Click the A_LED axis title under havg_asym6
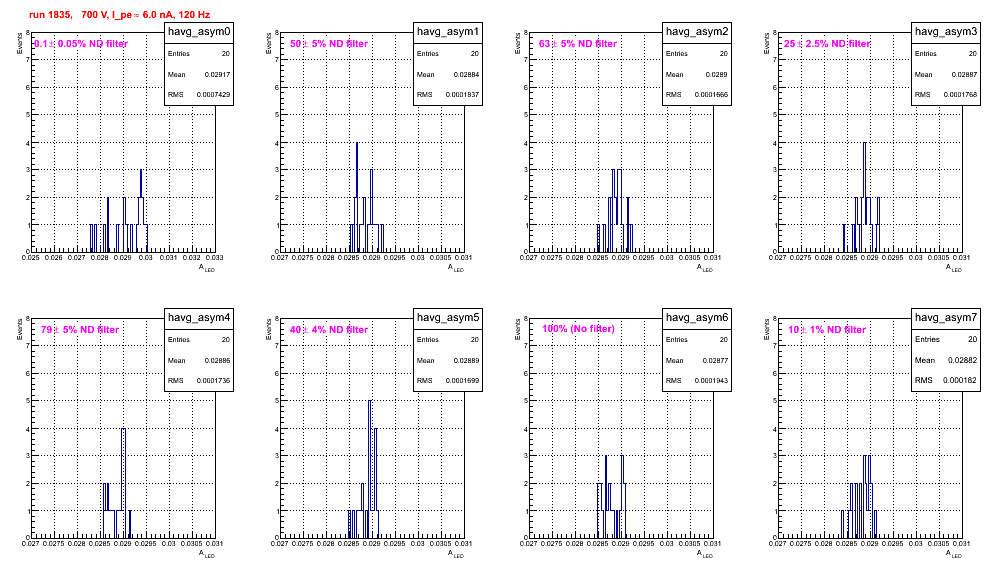 pos(705,554)
